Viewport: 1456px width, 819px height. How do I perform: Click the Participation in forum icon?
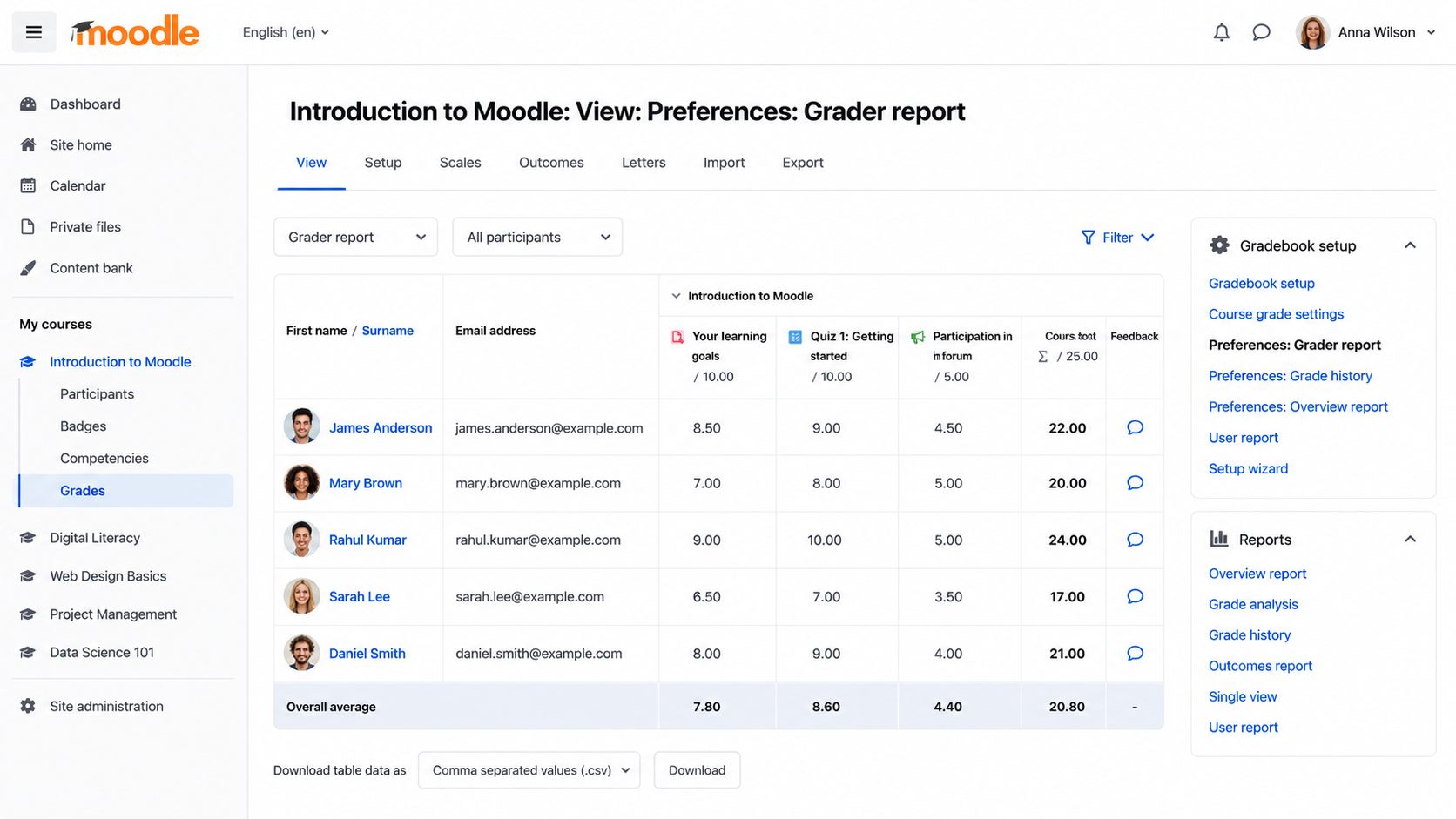pyautogui.click(x=918, y=337)
